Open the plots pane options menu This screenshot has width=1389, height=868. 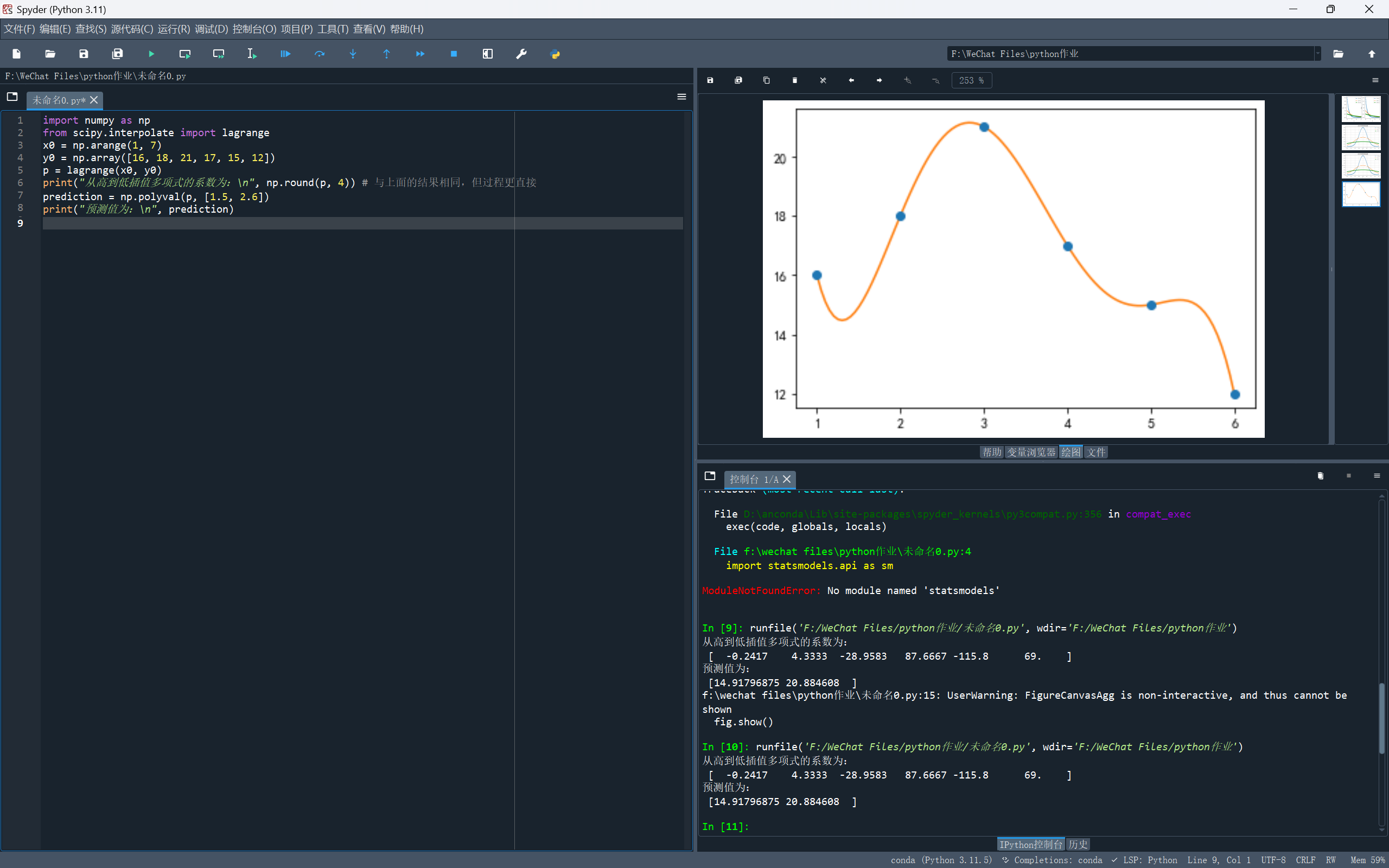pyautogui.click(x=1375, y=80)
